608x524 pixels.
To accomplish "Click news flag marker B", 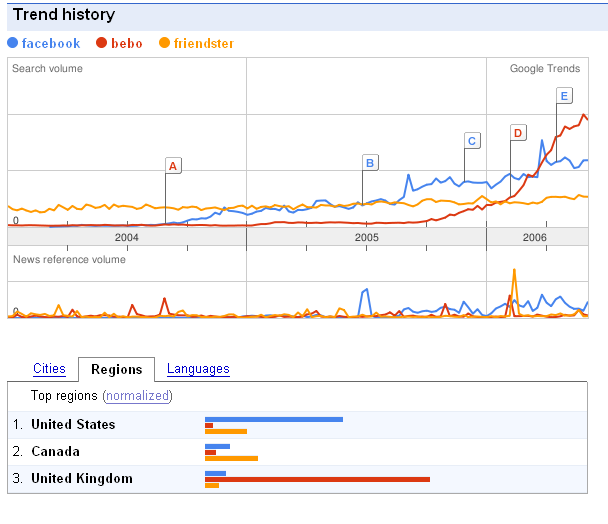I will click(369, 162).
